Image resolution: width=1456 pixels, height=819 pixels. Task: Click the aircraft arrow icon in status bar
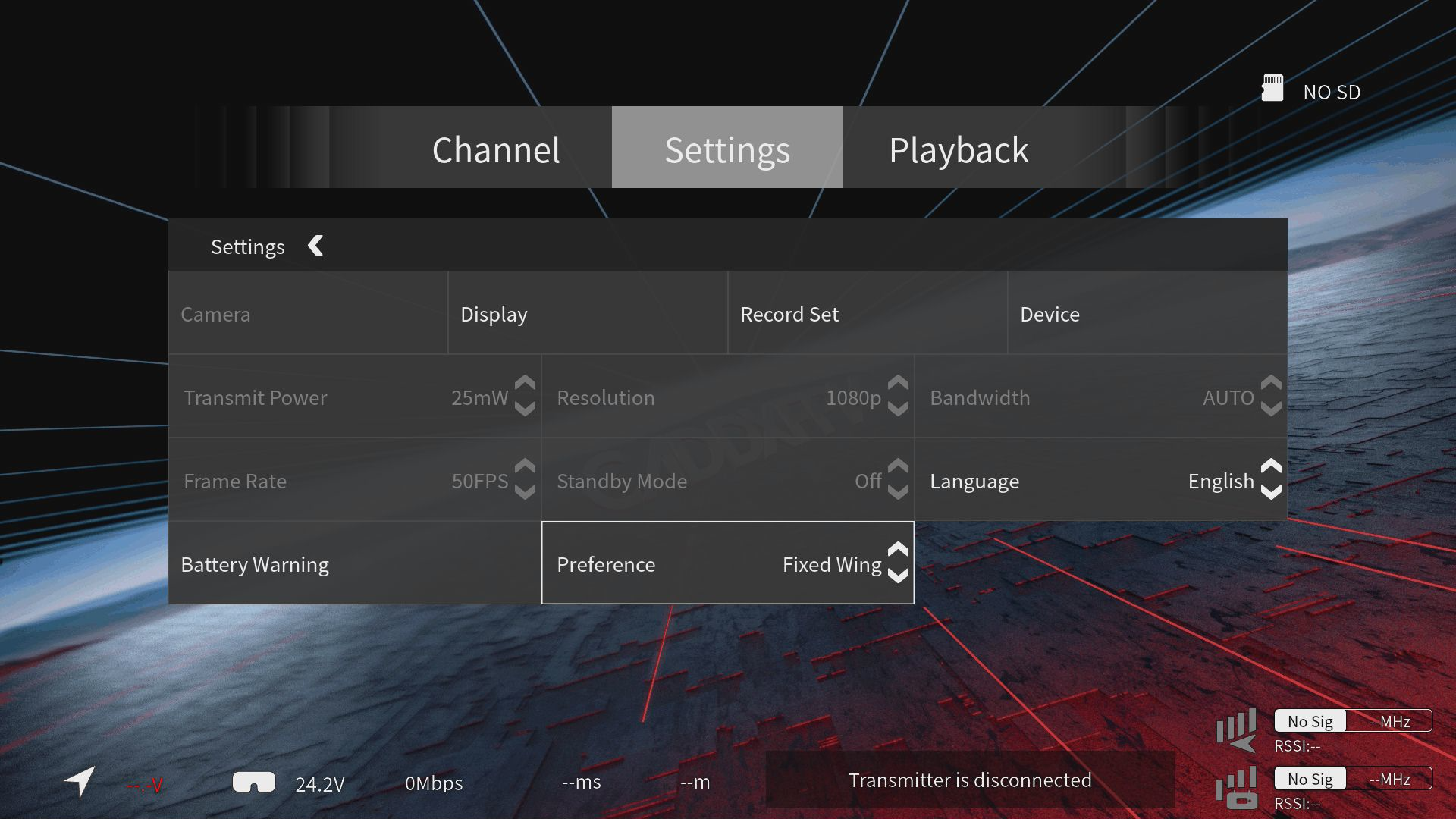pyautogui.click(x=80, y=781)
